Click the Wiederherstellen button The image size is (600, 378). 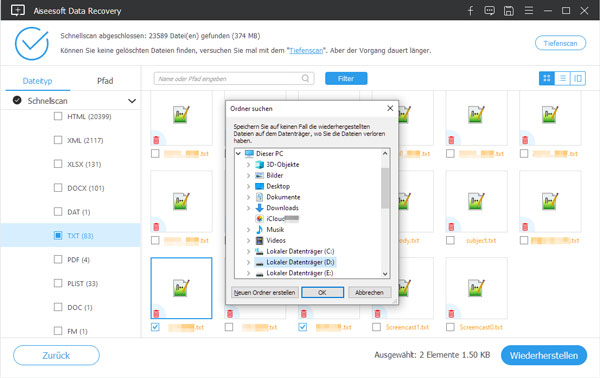click(x=544, y=355)
